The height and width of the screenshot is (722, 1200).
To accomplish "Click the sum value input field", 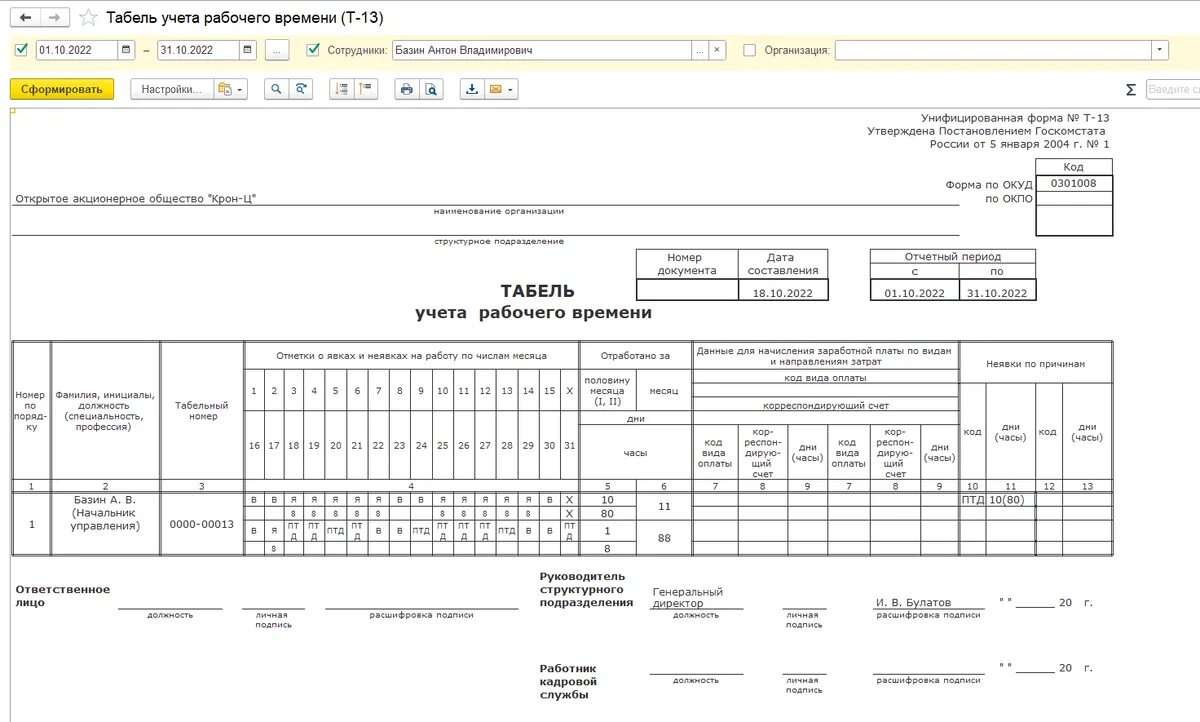I will coord(1172,90).
